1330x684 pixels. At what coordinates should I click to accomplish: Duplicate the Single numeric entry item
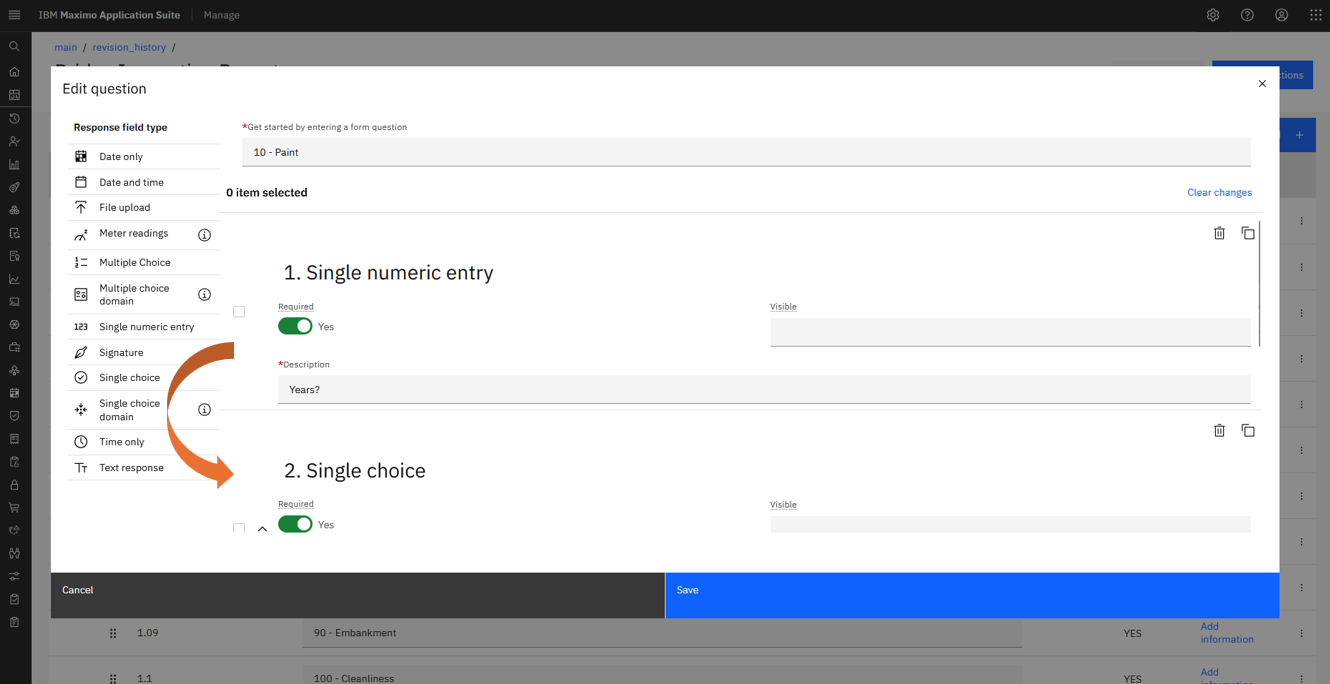pyautogui.click(x=1248, y=233)
